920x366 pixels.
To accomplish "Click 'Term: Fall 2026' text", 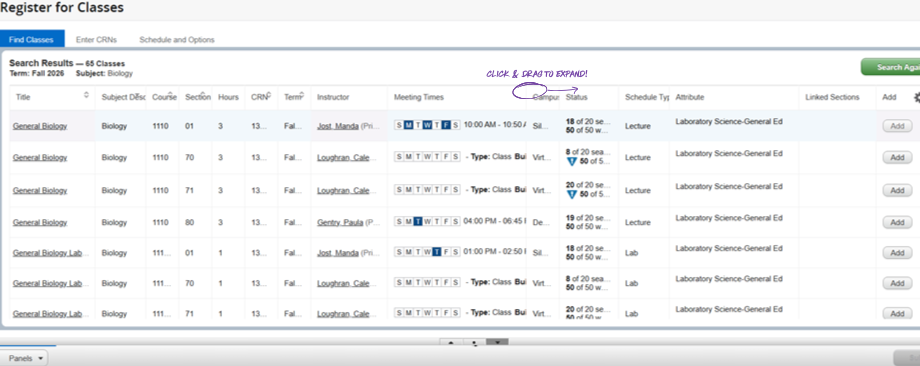I will (x=37, y=74).
